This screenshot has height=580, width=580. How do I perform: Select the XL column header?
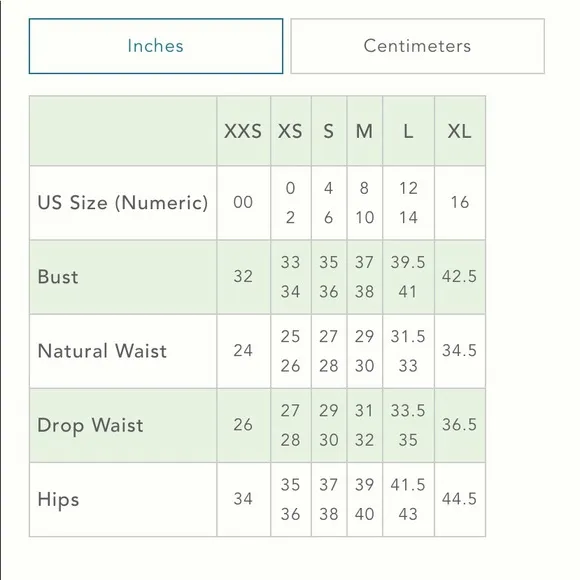(460, 131)
